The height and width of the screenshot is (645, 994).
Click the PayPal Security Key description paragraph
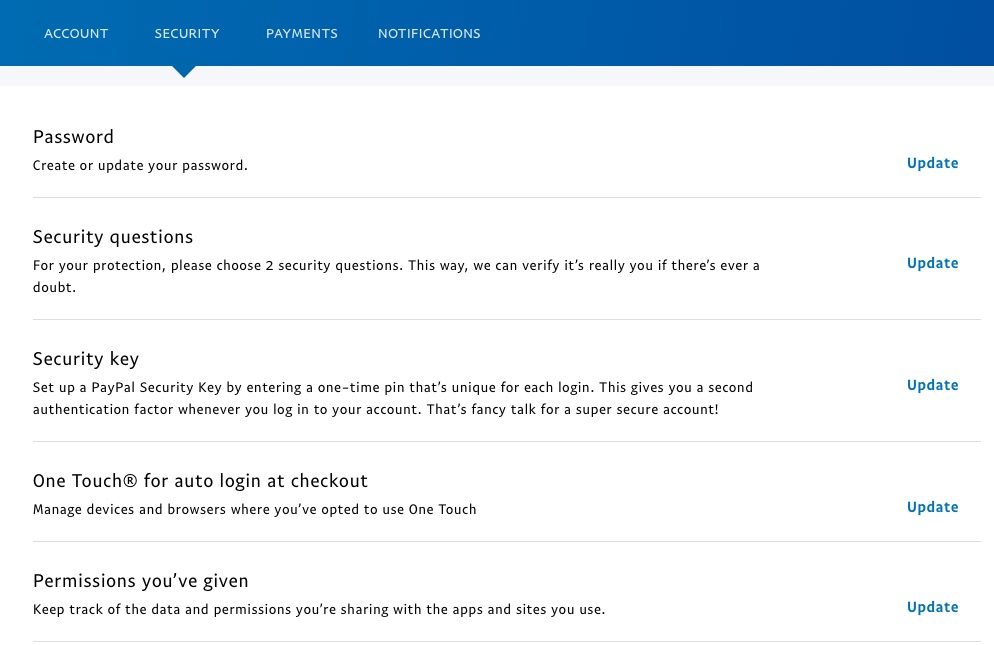pyautogui.click(x=393, y=398)
